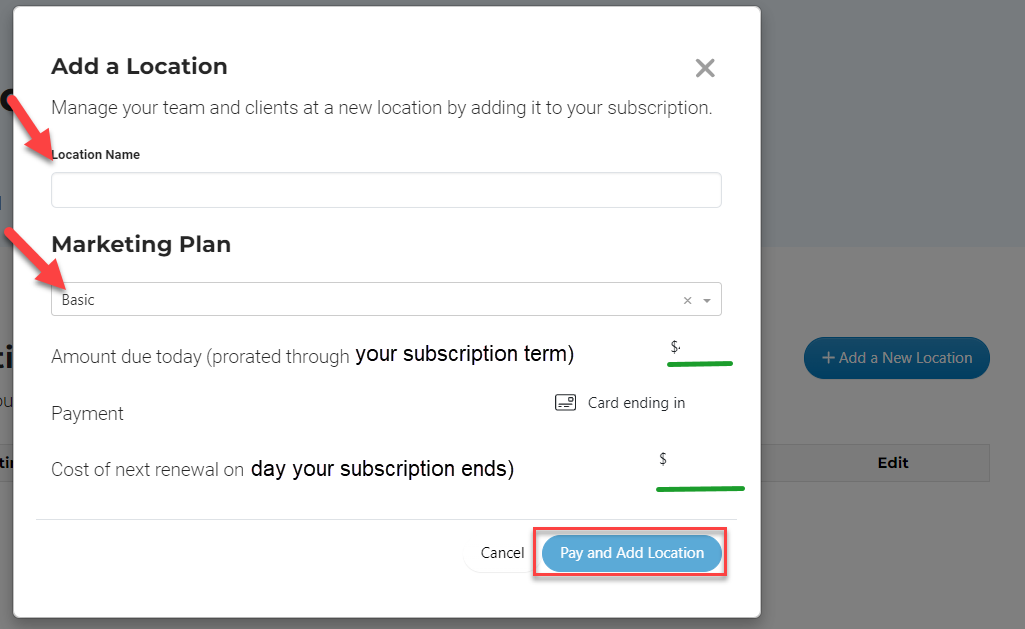Click the Card ending in text

click(x=636, y=403)
